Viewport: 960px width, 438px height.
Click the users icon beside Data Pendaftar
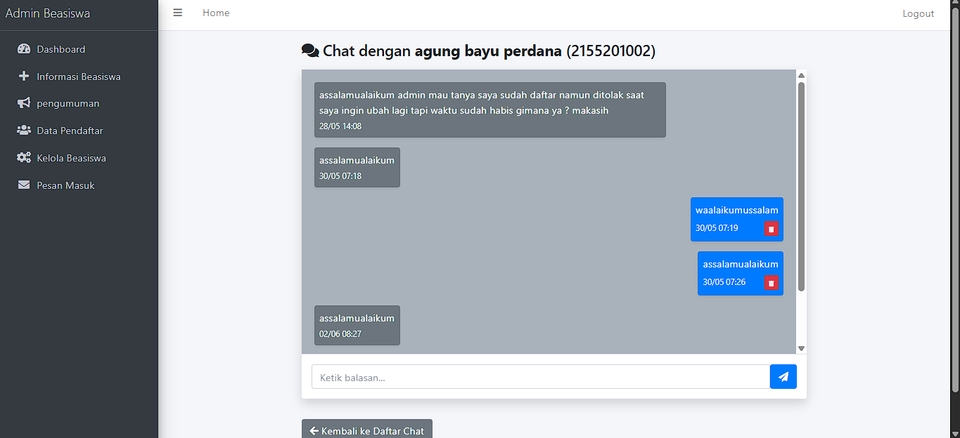pos(24,130)
